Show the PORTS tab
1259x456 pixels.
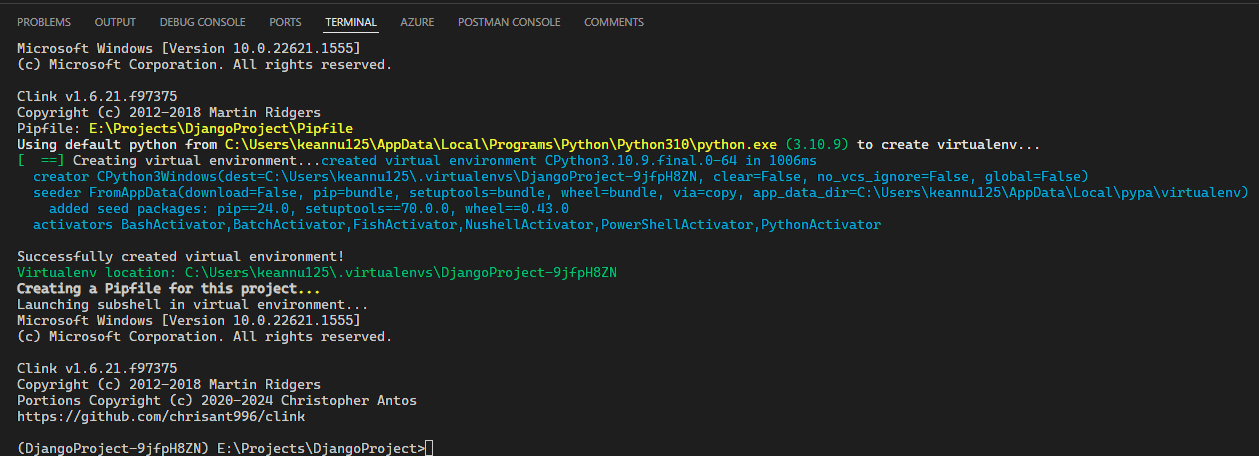(285, 22)
